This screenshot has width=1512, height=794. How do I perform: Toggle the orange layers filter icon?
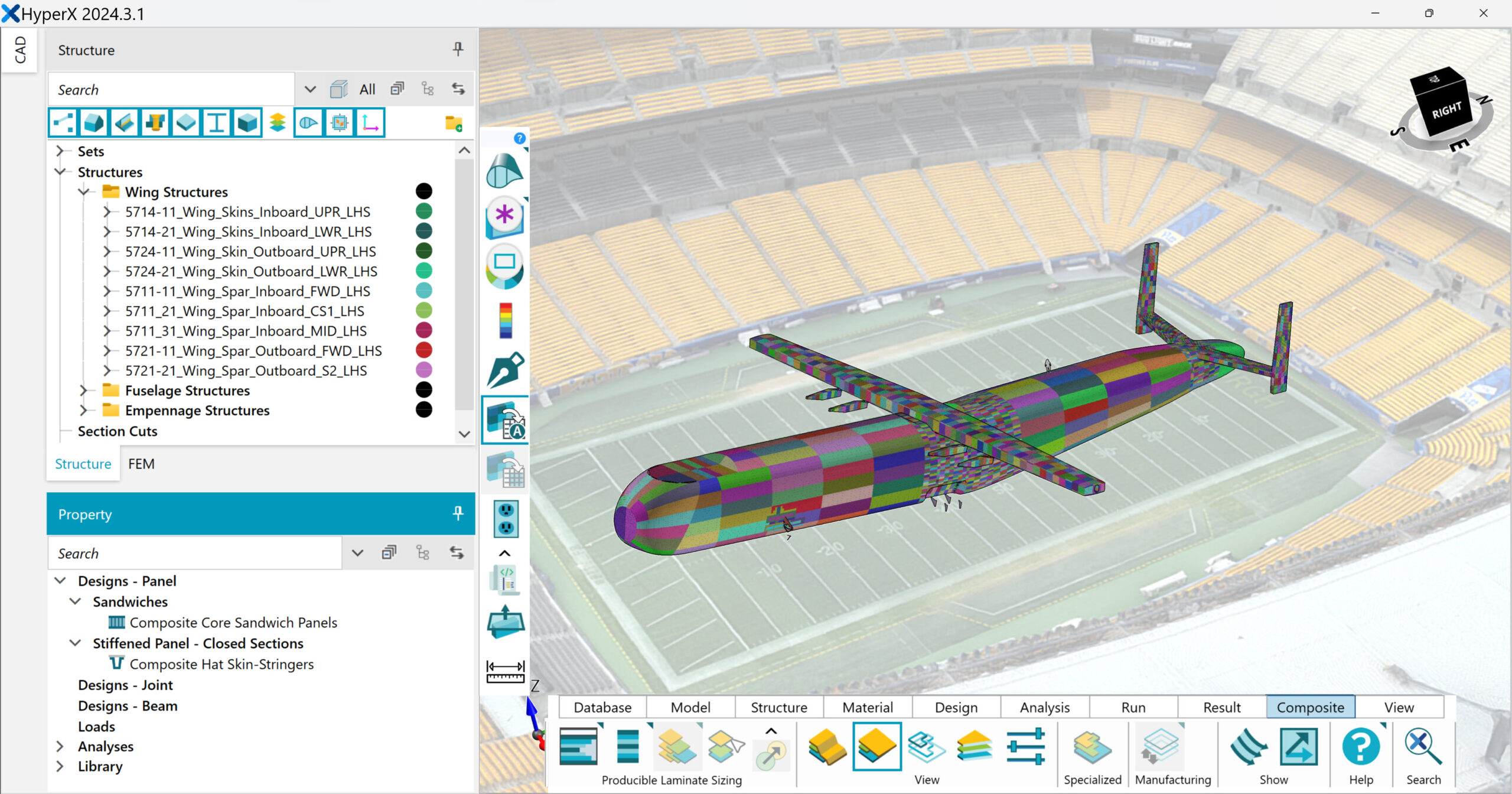point(278,123)
